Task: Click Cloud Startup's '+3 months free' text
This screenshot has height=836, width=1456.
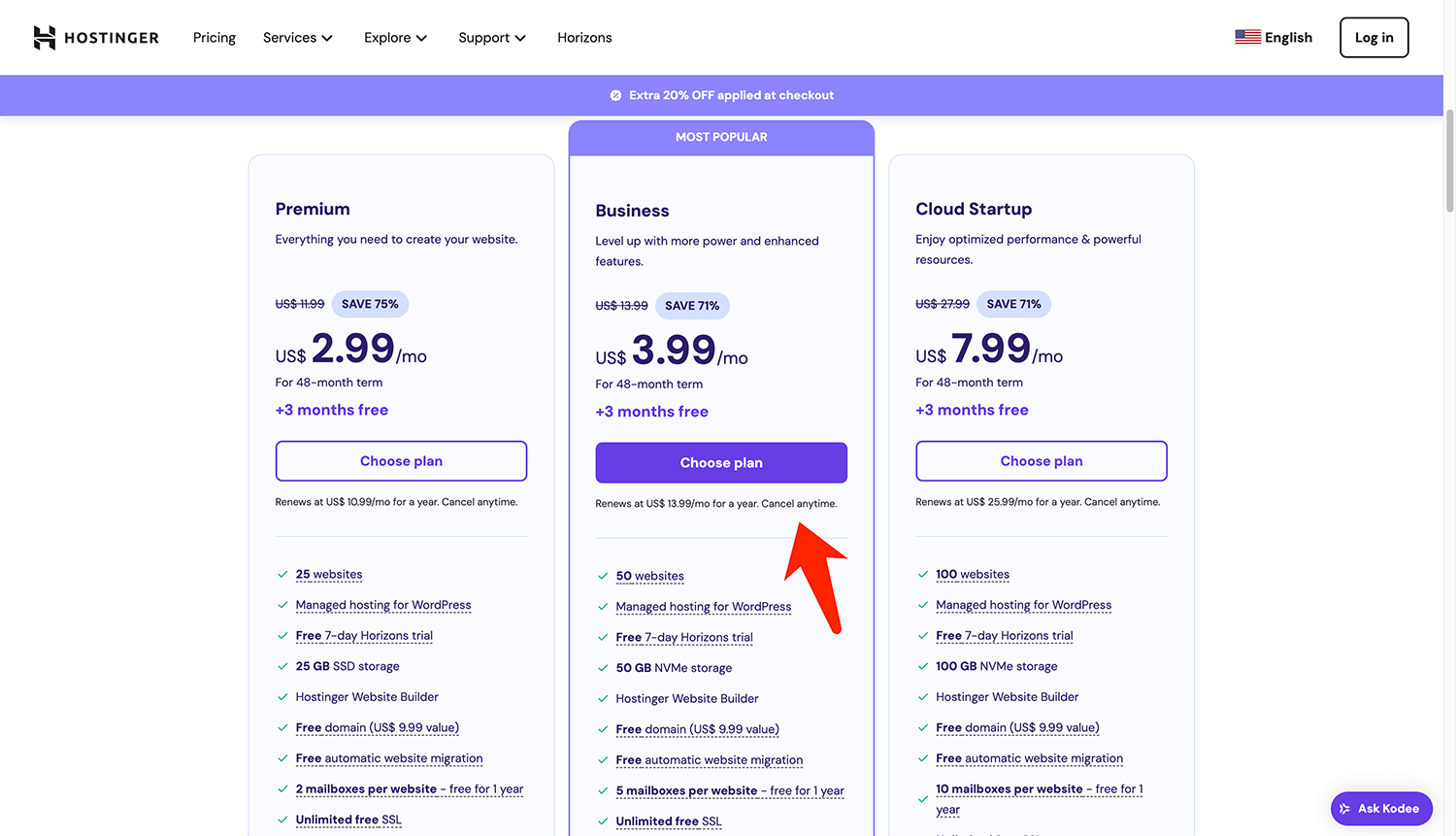Action: click(x=972, y=411)
